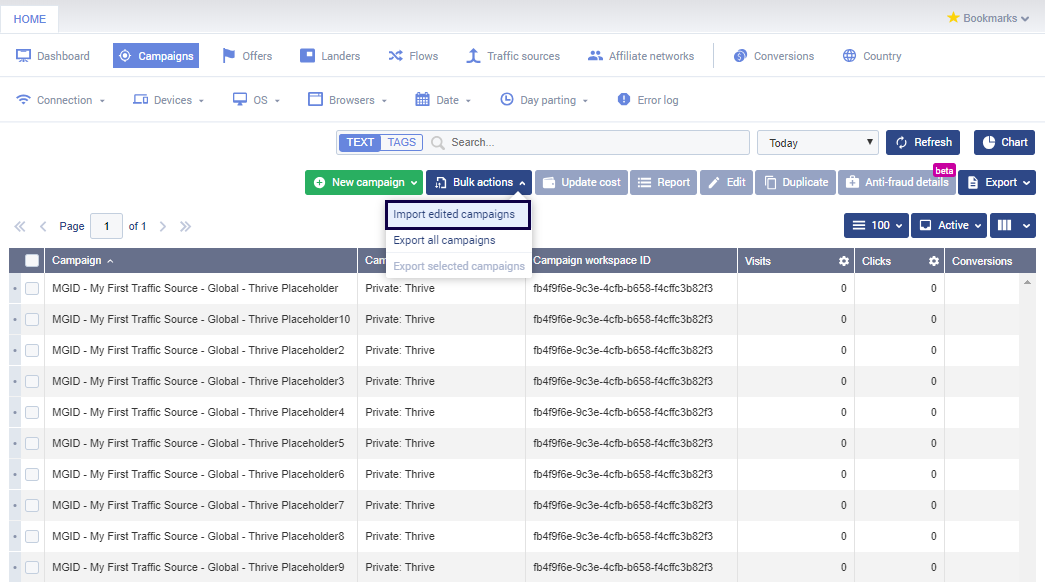
Task: Expand the Today date range dropdown
Action: [817, 143]
